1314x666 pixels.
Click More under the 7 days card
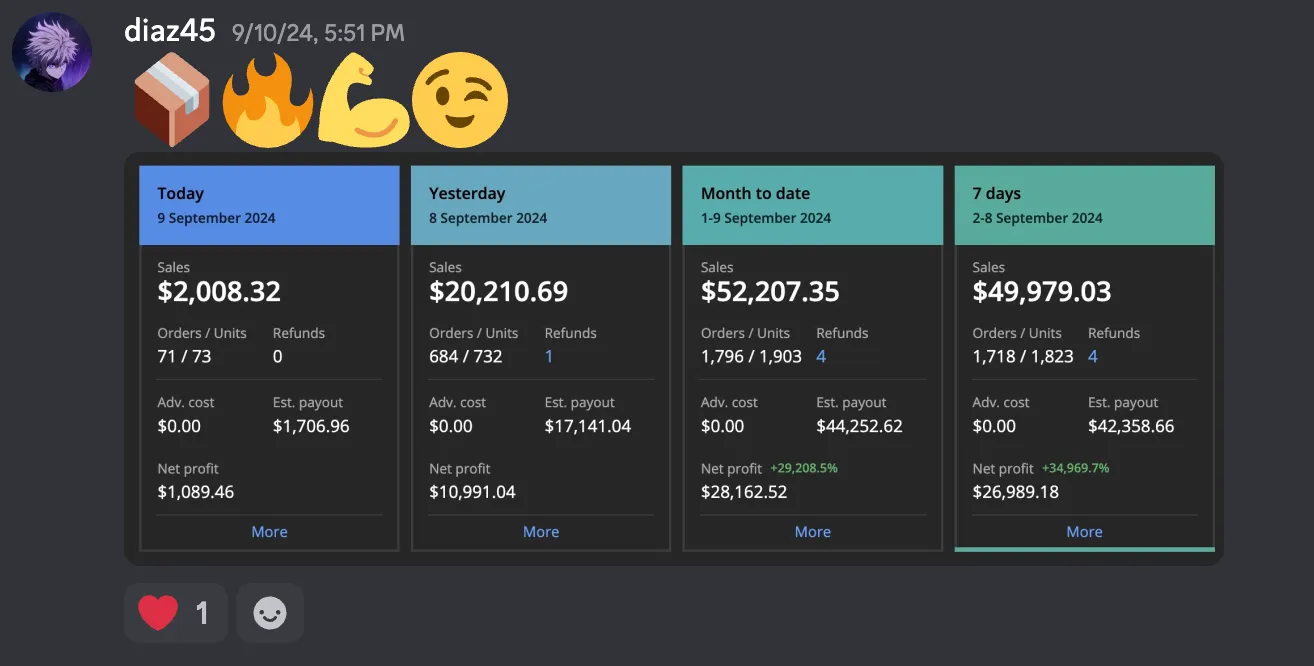[x=1085, y=532]
